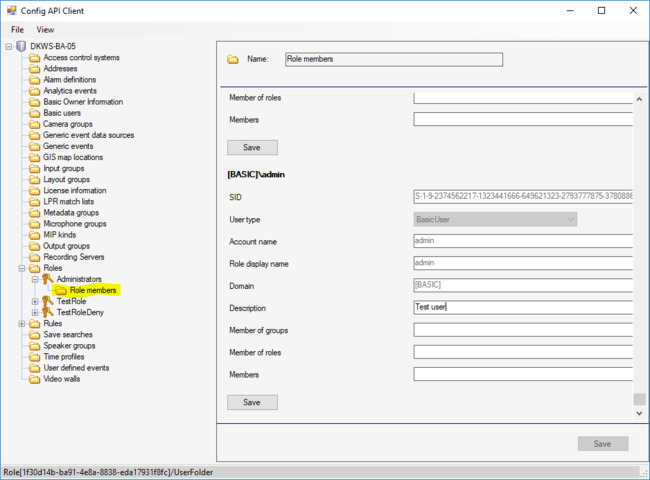Click the Description input field
The width and height of the screenshot is (650, 480).
click(522, 308)
